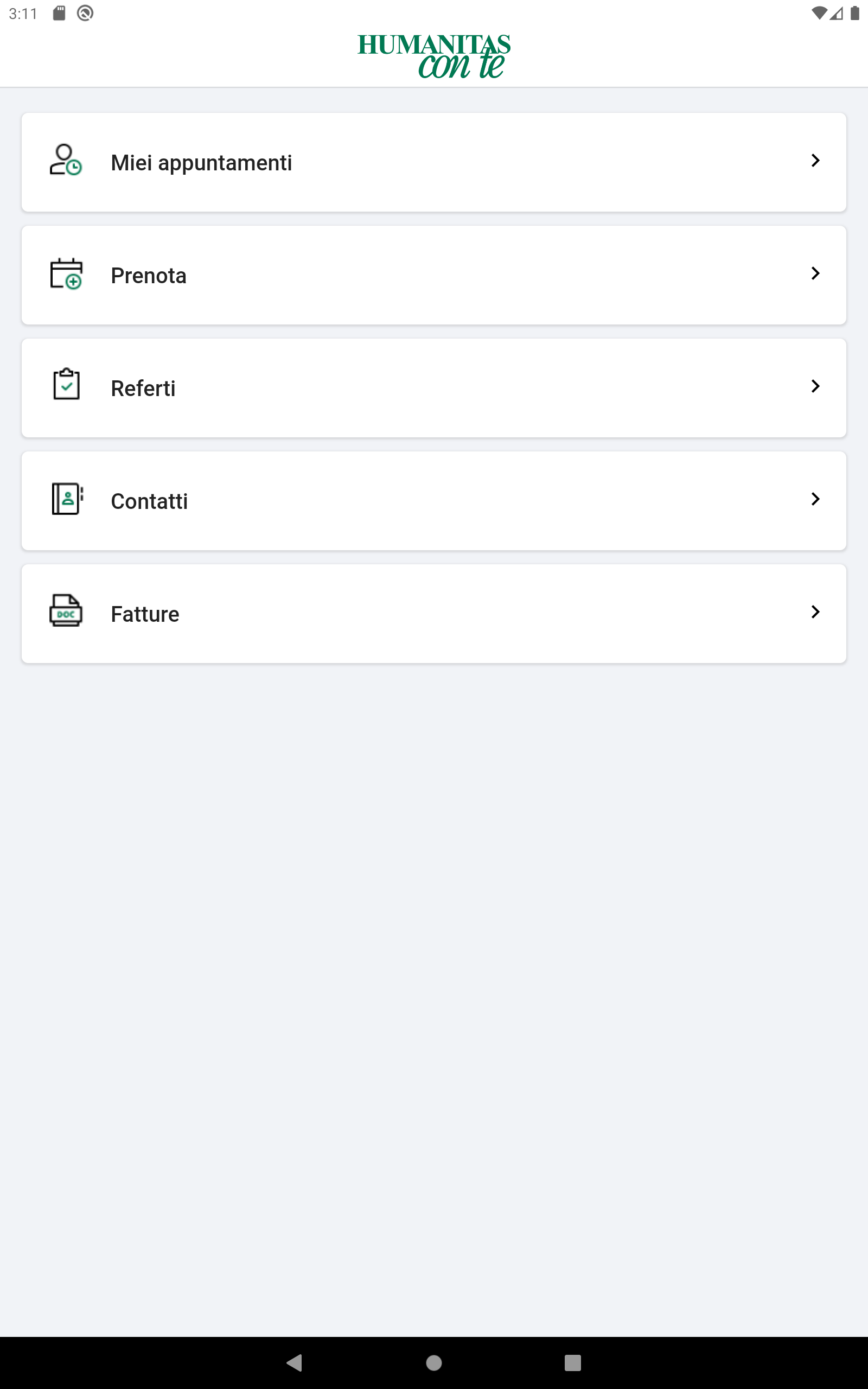Expand Miei appuntamenti via its chevron
Image resolution: width=868 pixels, height=1389 pixels.
(x=815, y=160)
